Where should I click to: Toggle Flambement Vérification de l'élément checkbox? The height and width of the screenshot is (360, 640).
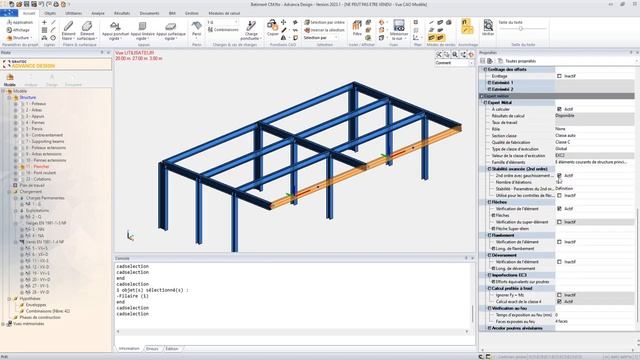pos(559,242)
